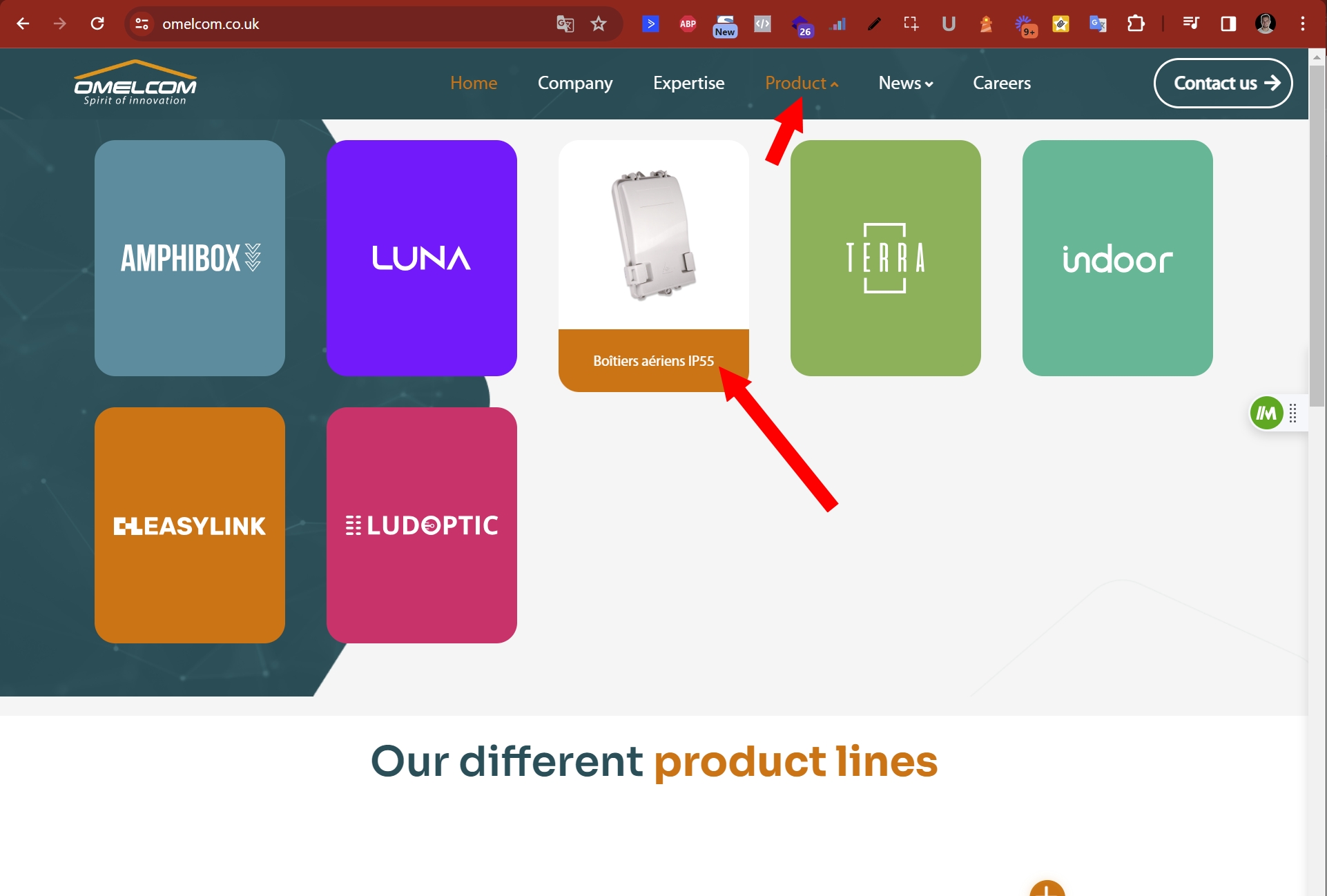Click the widget drag-handle dots
Viewport: 1327px width, 896px height.
1293,413
